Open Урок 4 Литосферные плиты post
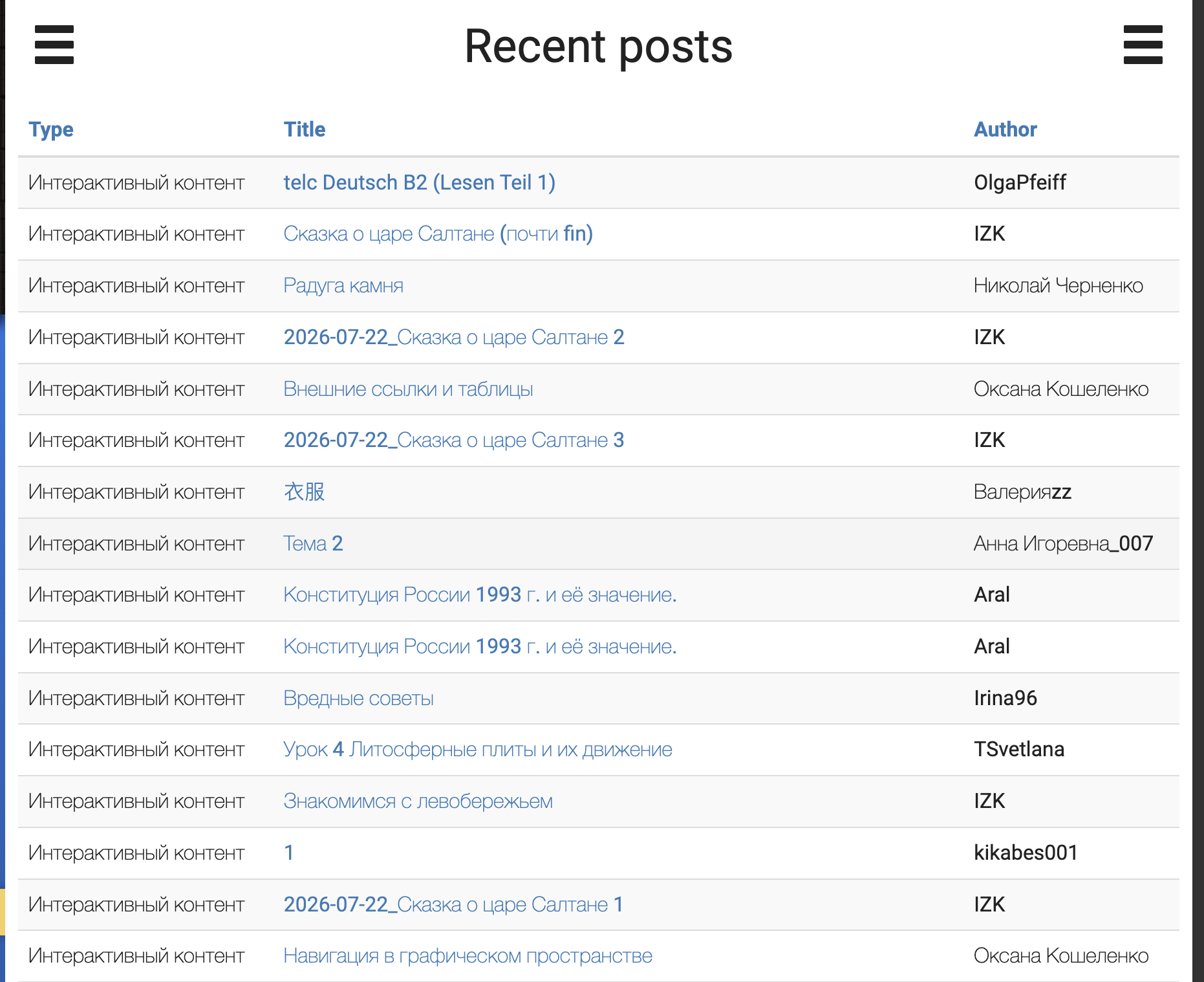 click(x=478, y=749)
